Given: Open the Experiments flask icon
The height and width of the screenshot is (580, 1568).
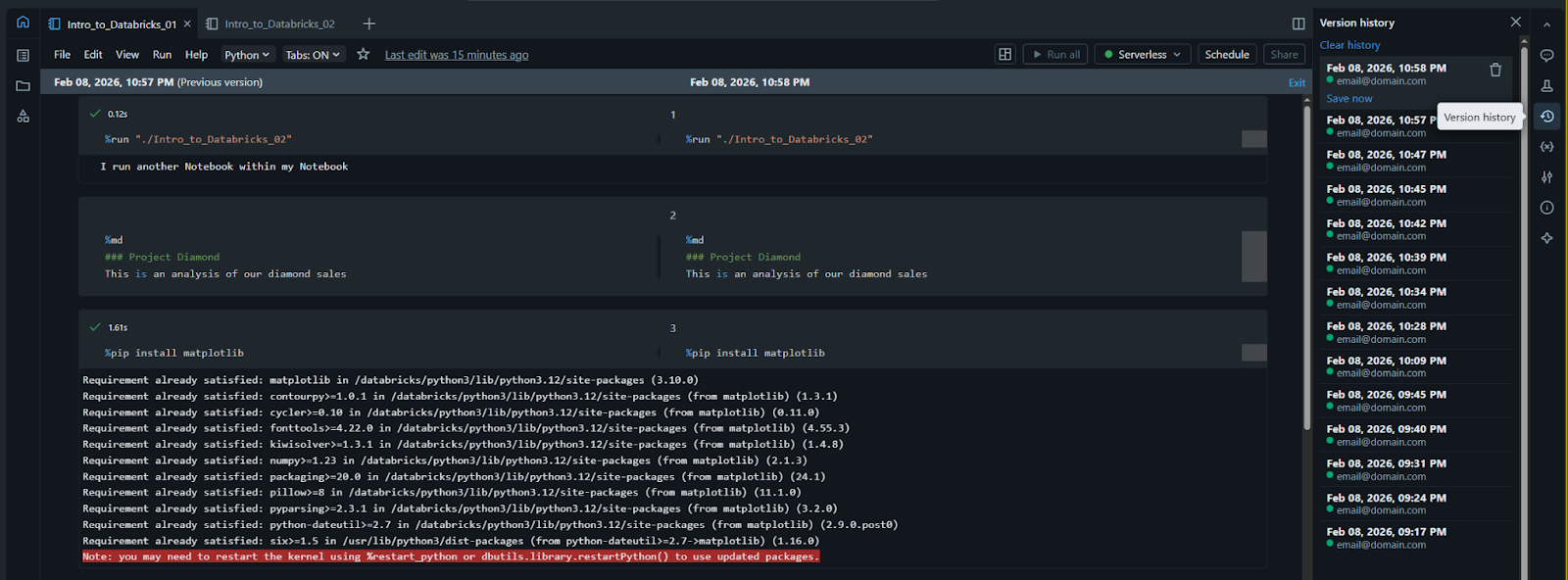Looking at the screenshot, I should [x=1546, y=86].
